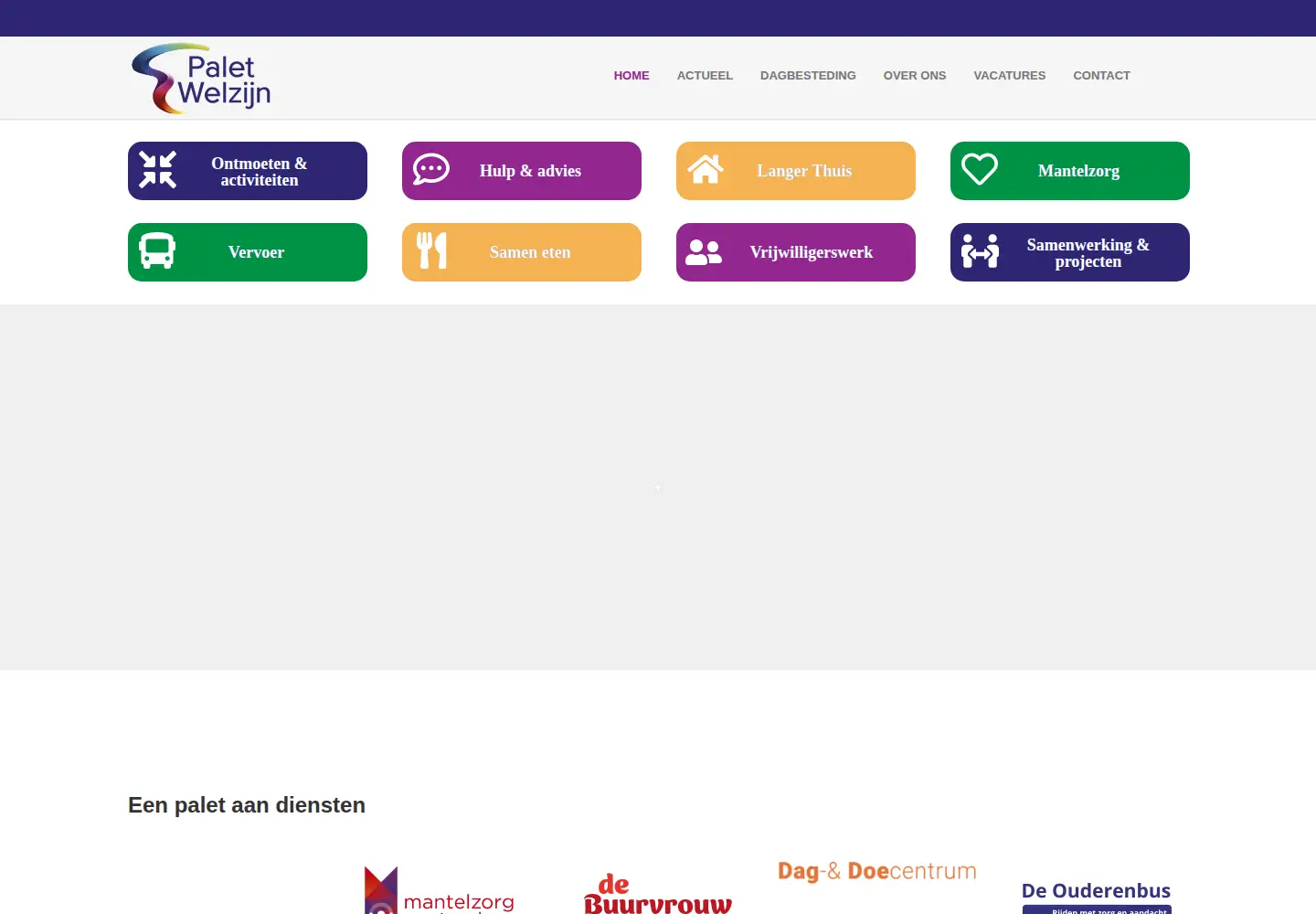Select the Vervoer label
Viewport: 1316px width, 914px height.
click(256, 252)
